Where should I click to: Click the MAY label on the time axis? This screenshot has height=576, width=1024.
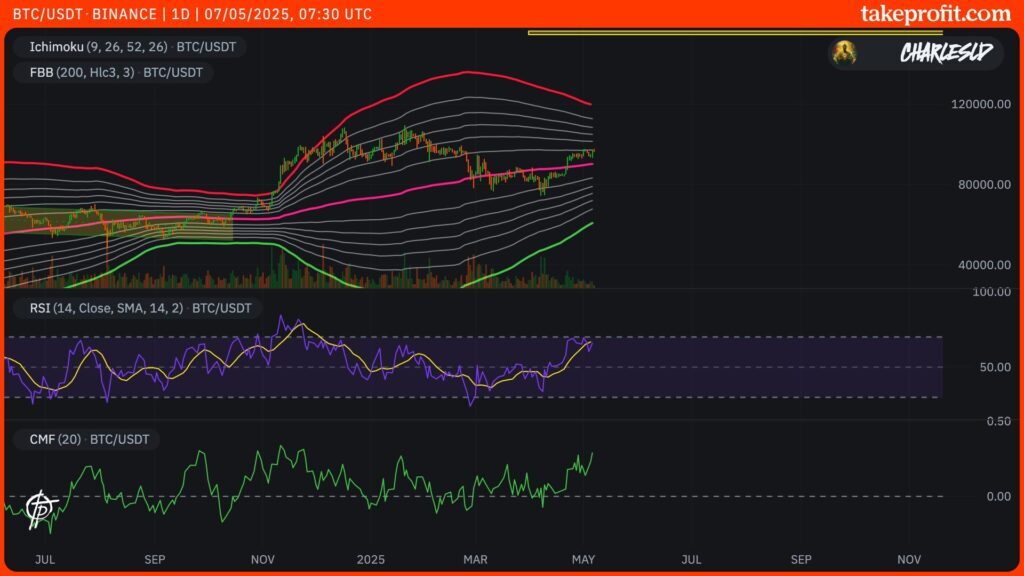point(585,560)
